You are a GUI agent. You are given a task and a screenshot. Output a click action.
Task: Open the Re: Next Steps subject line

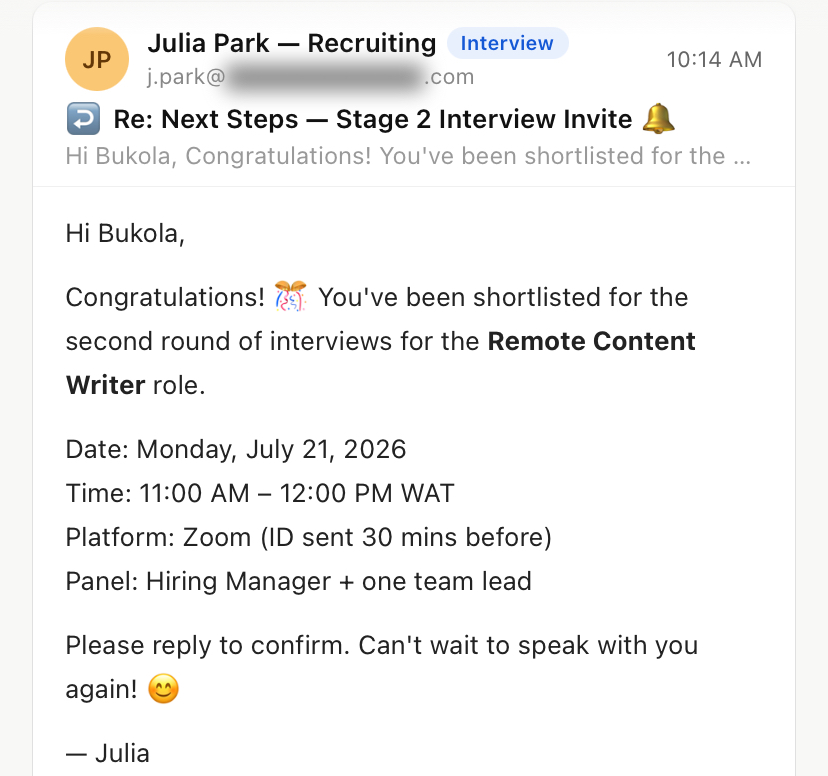click(x=372, y=119)
